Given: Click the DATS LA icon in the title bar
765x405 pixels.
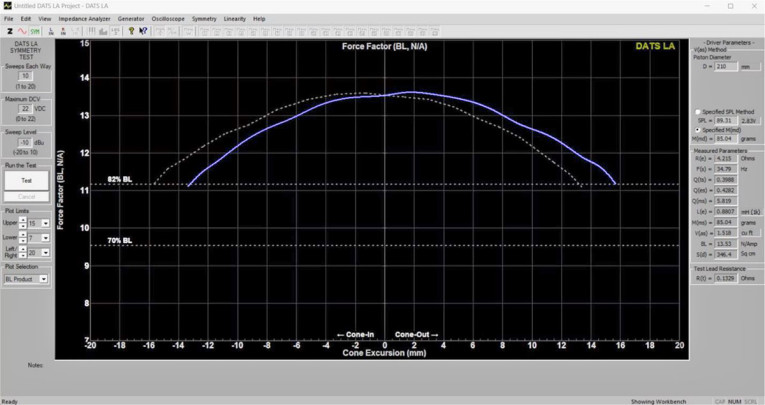Looking at the screenshot, I should (x=7, y=6).
